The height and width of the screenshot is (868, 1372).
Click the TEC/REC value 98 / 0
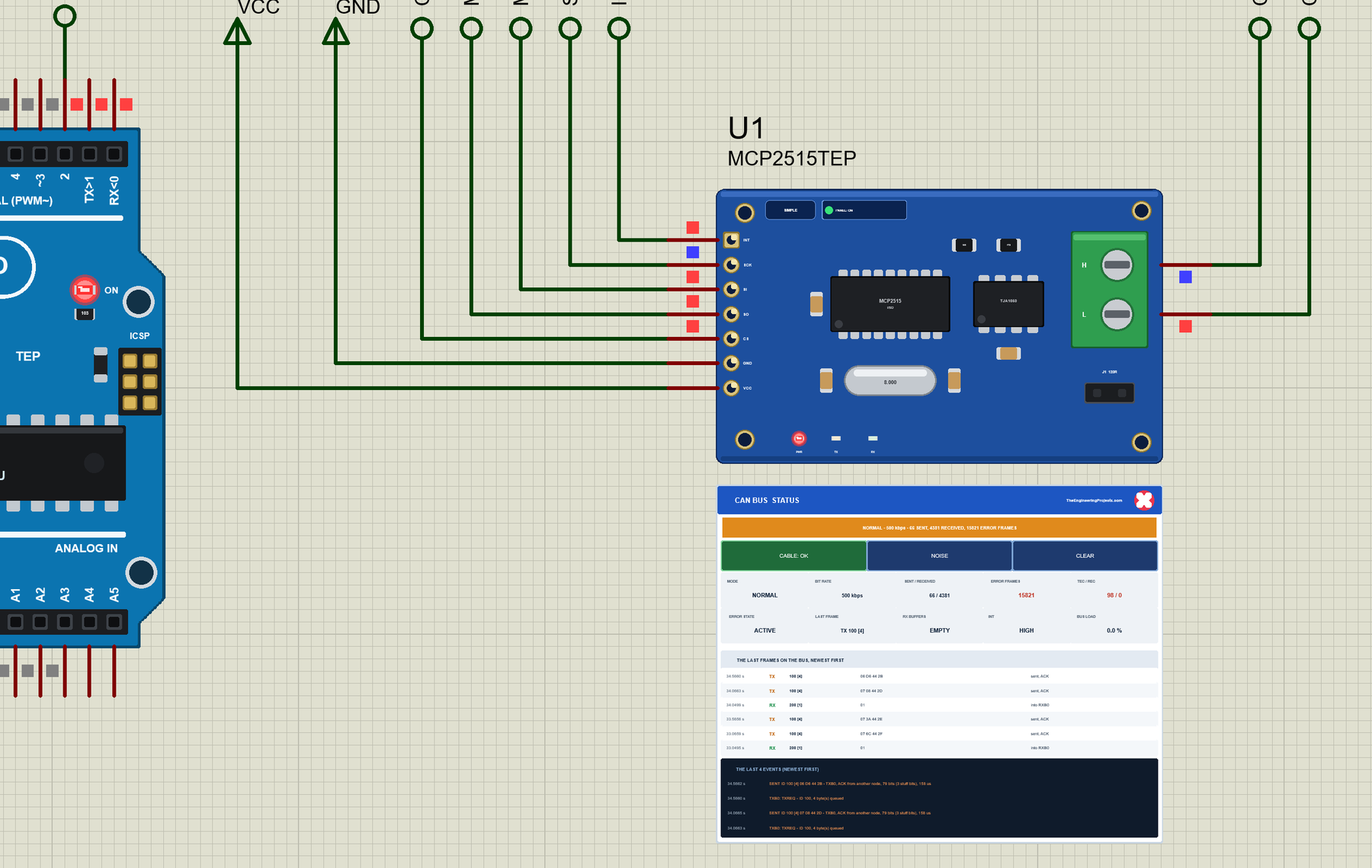1114,595
